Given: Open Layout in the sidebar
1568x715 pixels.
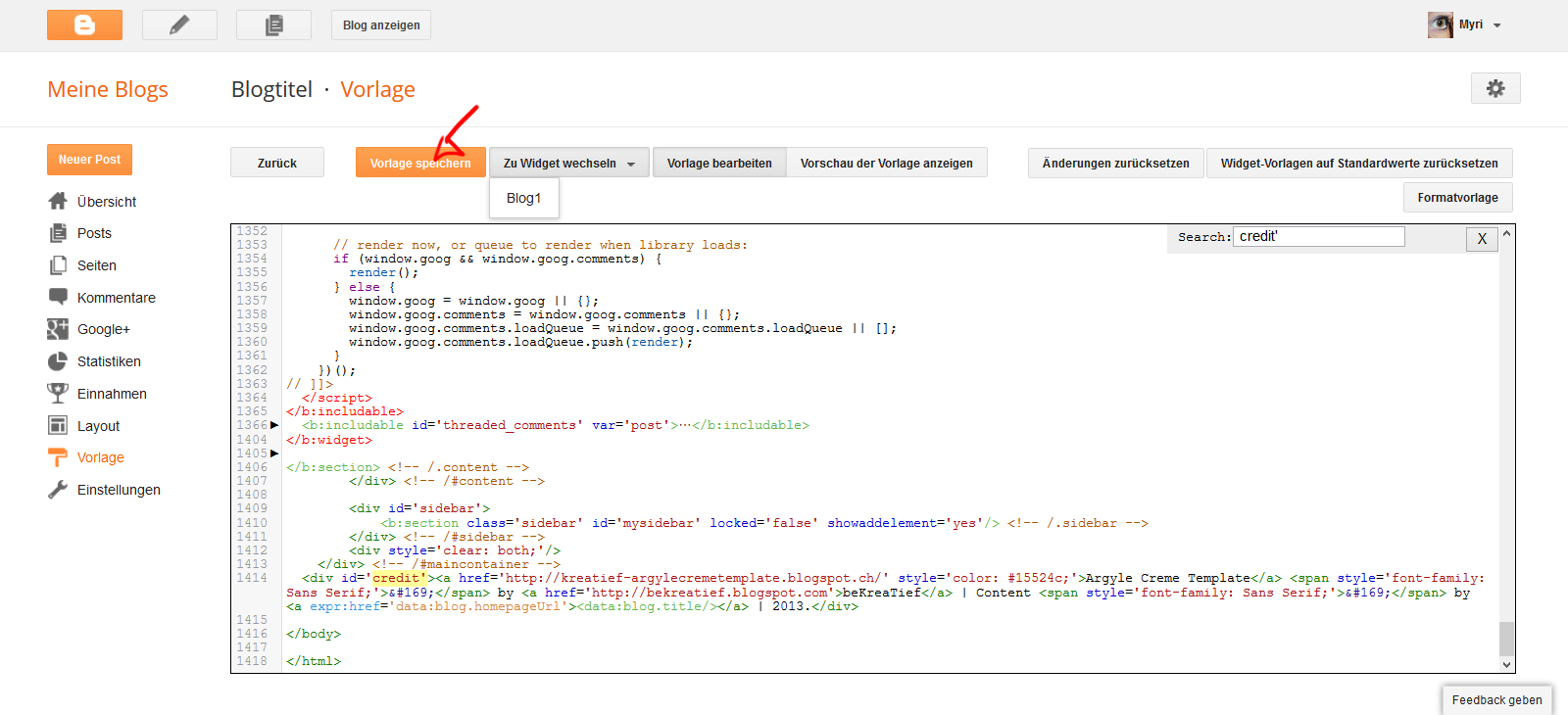Looking at the screenshot, I should [x=98, y=426].
